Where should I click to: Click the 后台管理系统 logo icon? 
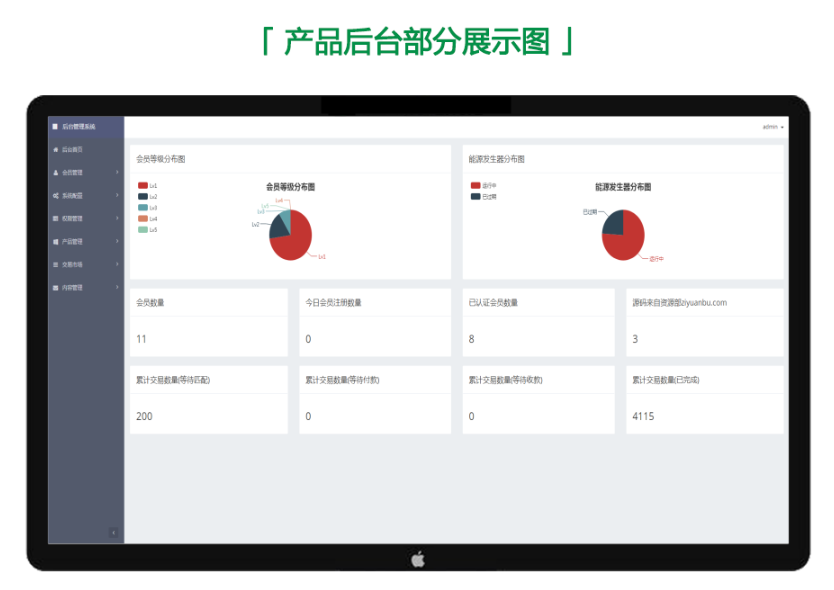coord(55,127)
